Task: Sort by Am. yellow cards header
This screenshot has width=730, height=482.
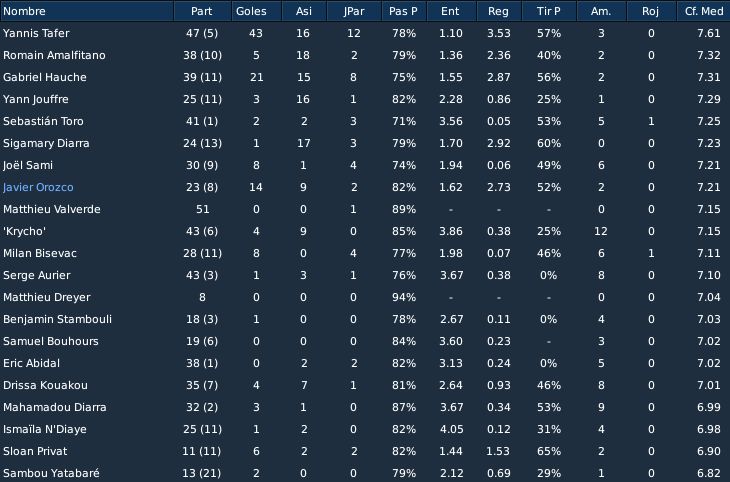Action: point(602,11)
